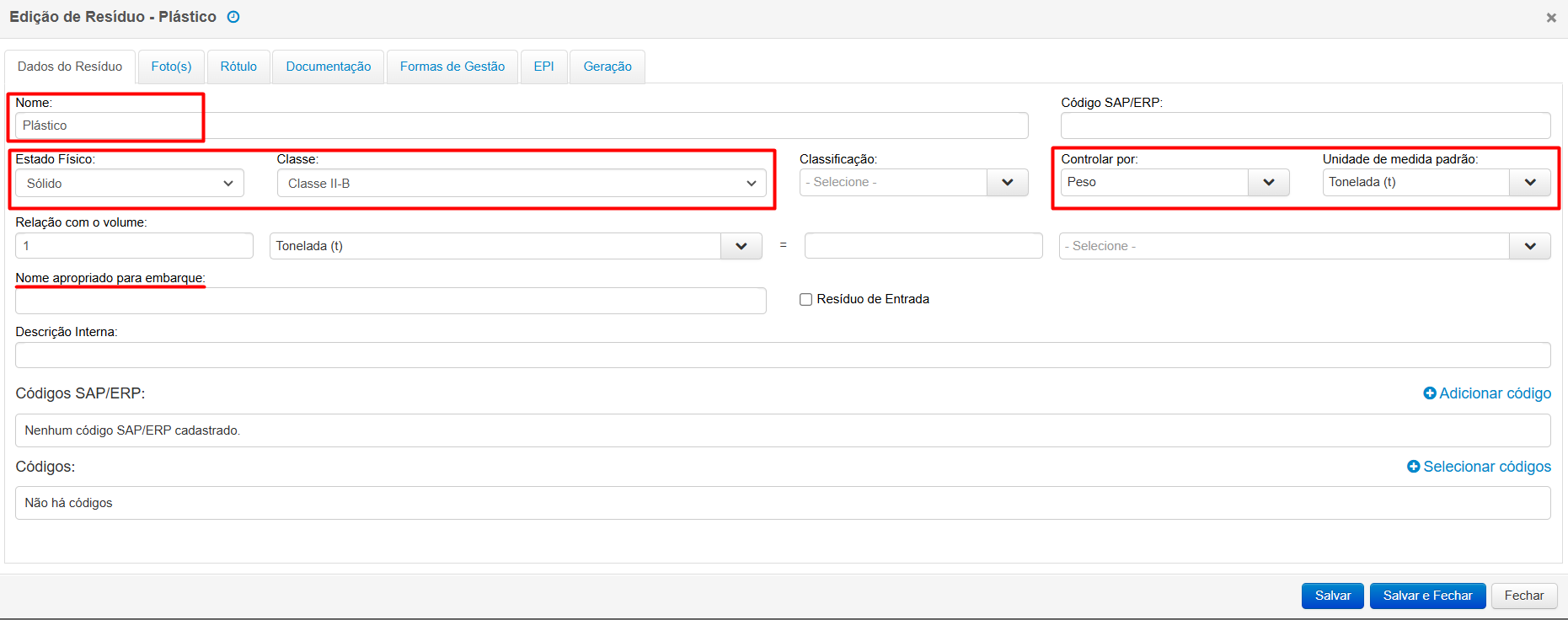Switch to the Foto(s) tab
This screenshot has width=1568, height=620.
point(171,67)
